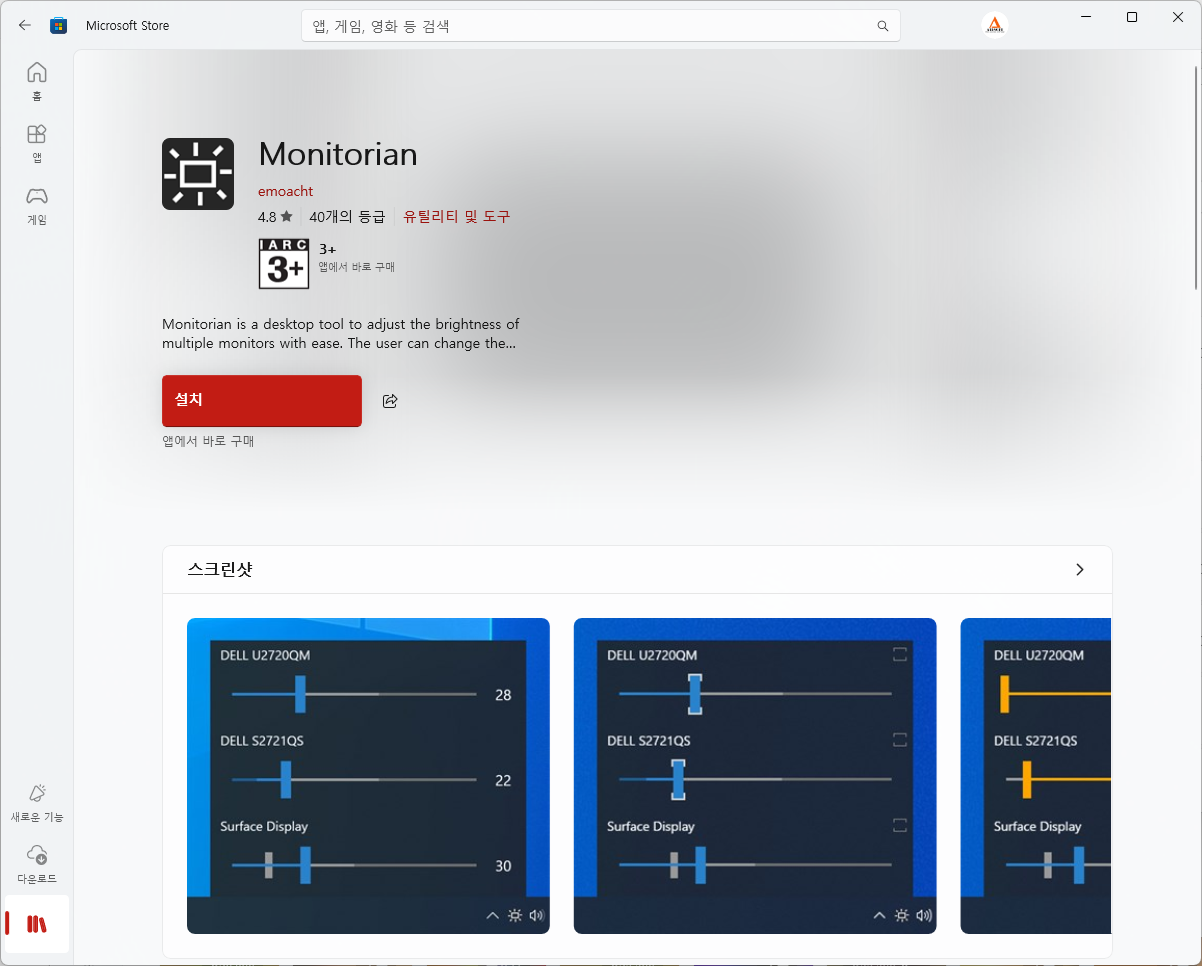
Task: Install the app with 설치 button
Action: point(262,401)
